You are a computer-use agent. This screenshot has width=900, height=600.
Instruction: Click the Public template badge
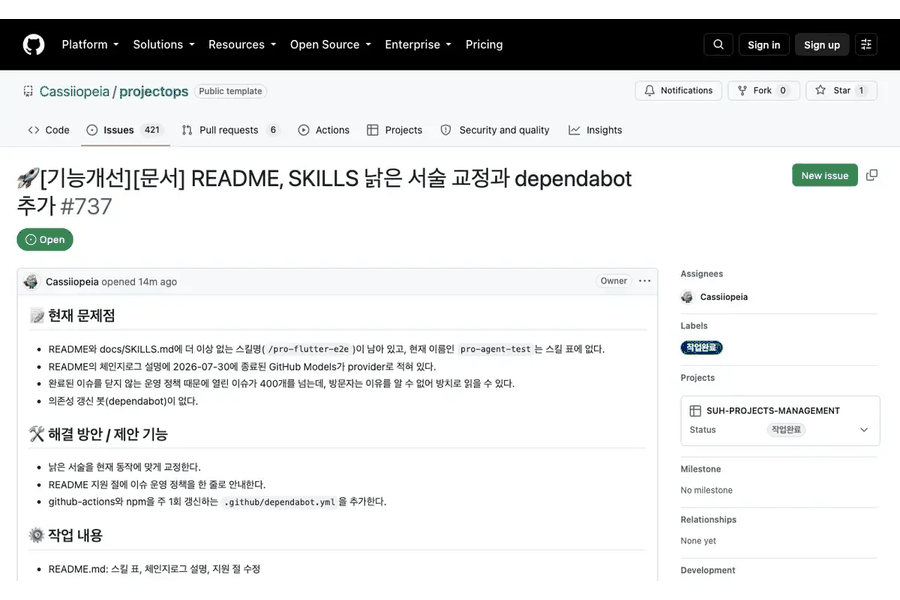point(230,91)
